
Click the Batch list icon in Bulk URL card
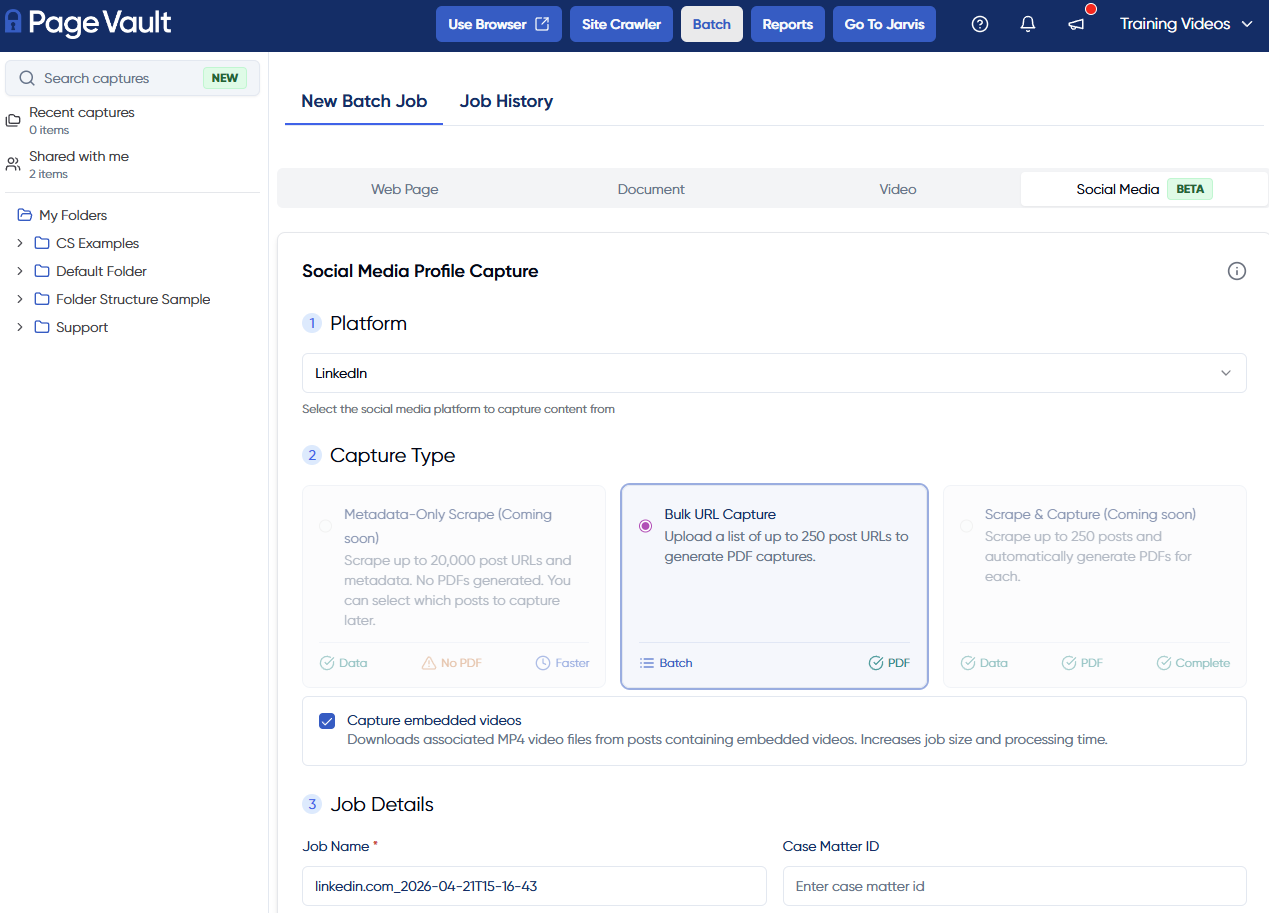(647, 663)
